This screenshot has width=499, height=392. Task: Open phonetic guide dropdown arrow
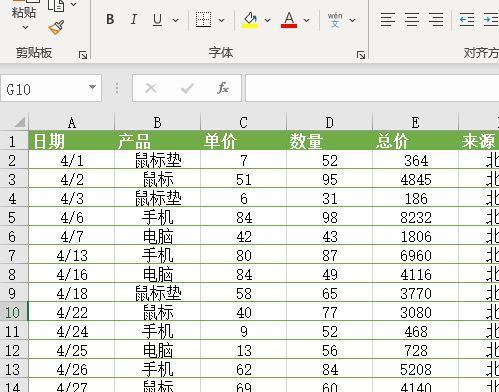pyautogui.click(x=352, y=20)
